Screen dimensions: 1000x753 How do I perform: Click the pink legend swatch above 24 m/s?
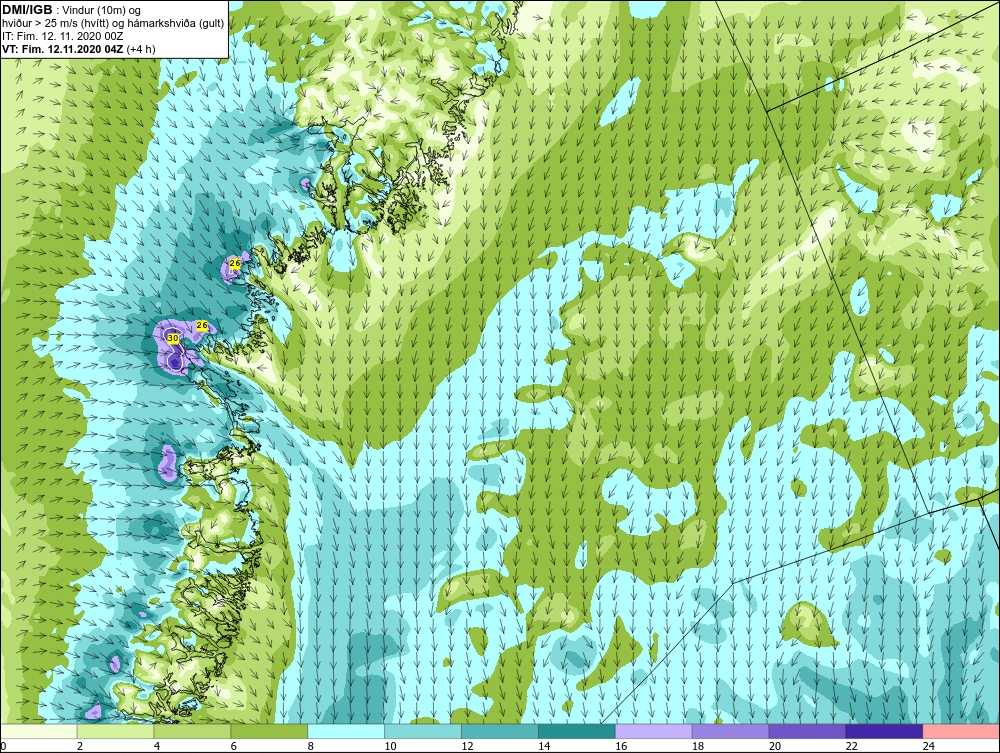[961, 731]
